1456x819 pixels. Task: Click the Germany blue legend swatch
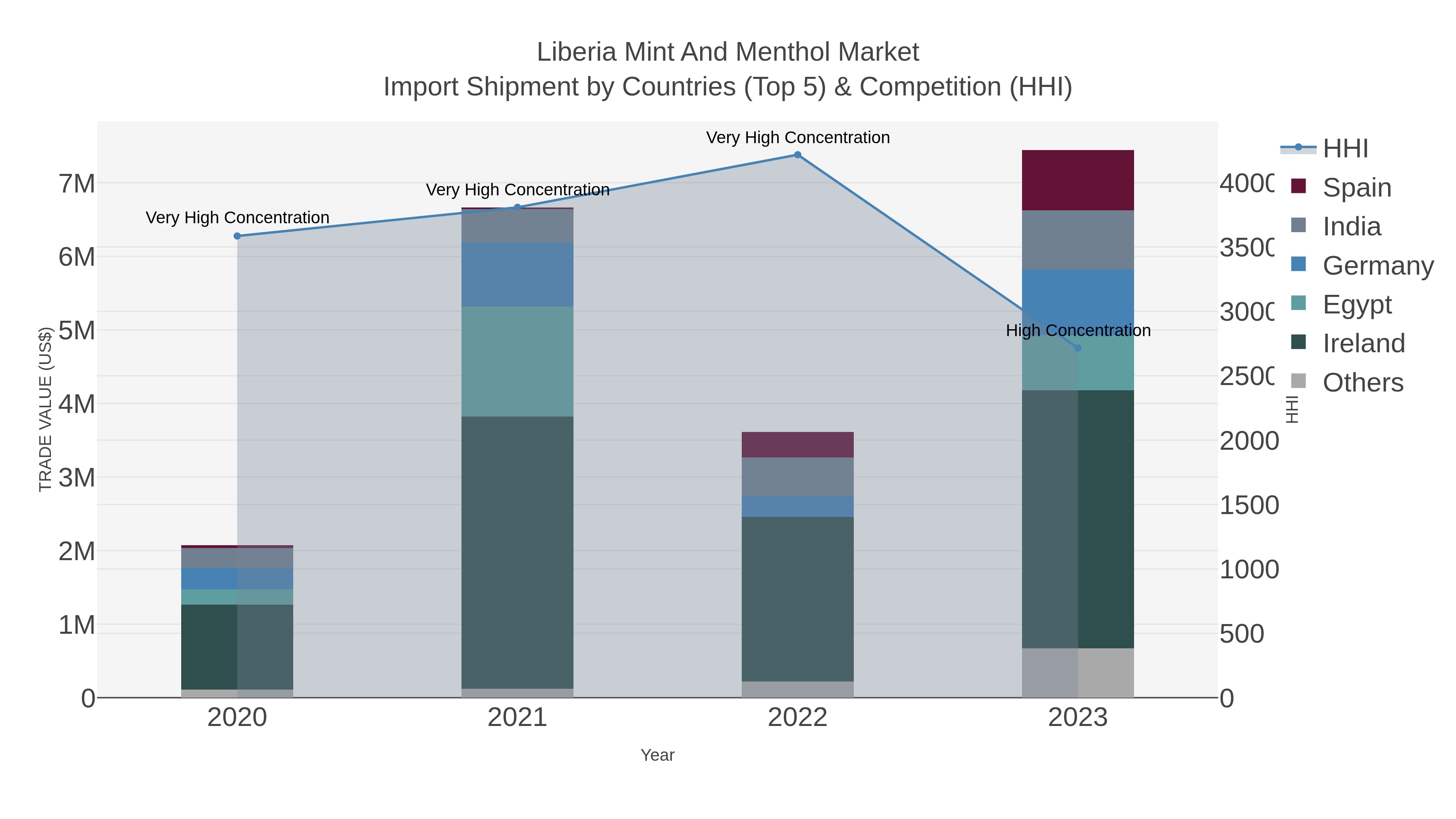pos(1299,264)
